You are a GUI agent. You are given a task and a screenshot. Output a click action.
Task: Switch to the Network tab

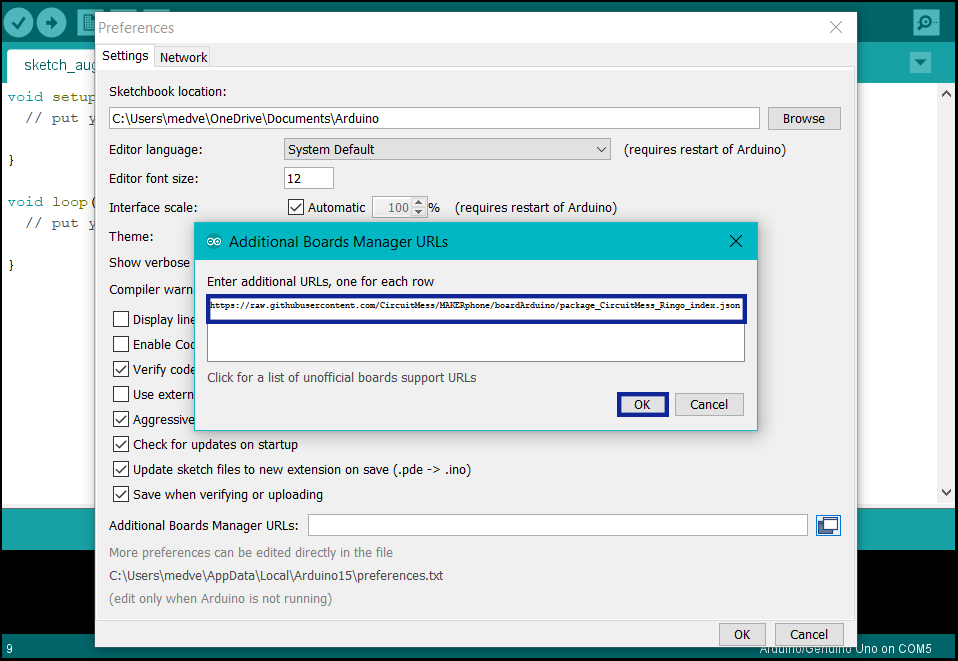[183, 57]
